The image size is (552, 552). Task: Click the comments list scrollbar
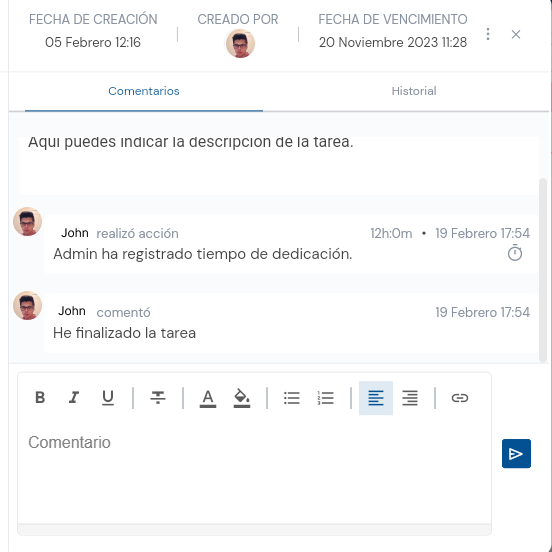coord(543,270)
